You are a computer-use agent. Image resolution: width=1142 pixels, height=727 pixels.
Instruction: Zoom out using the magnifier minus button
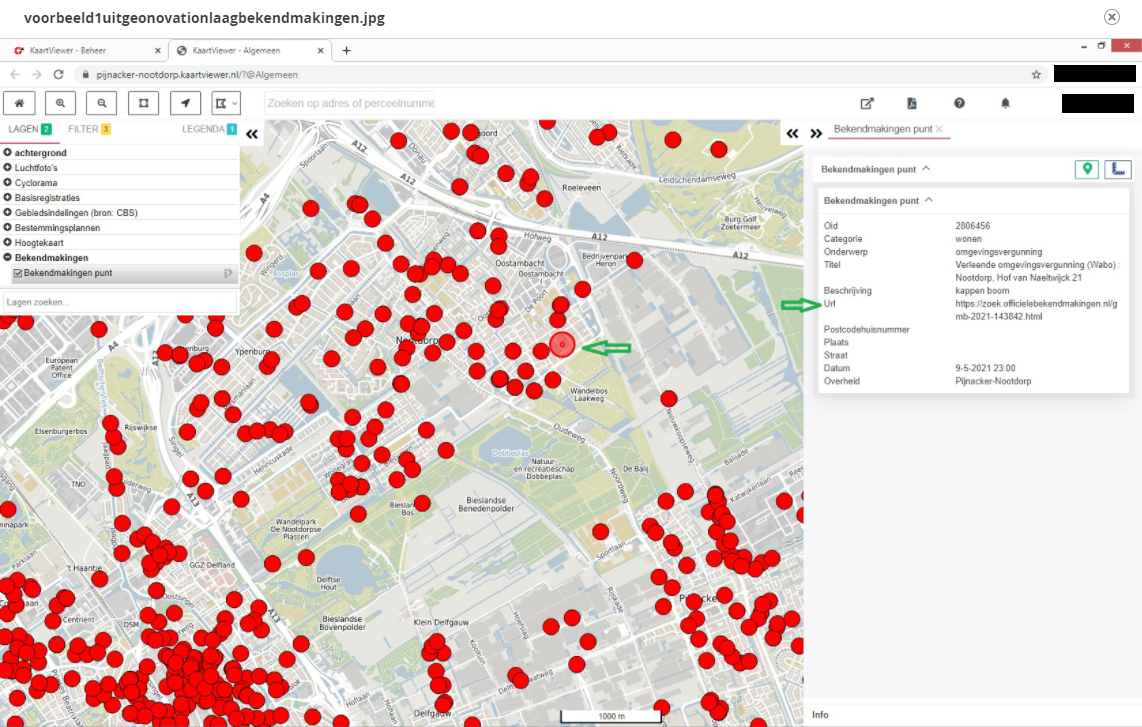102,103
